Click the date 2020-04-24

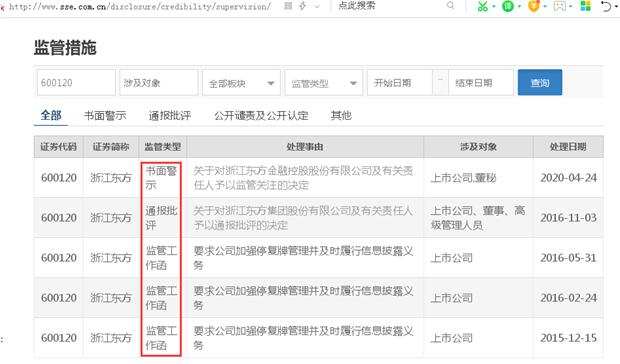(x=569, y=178)
